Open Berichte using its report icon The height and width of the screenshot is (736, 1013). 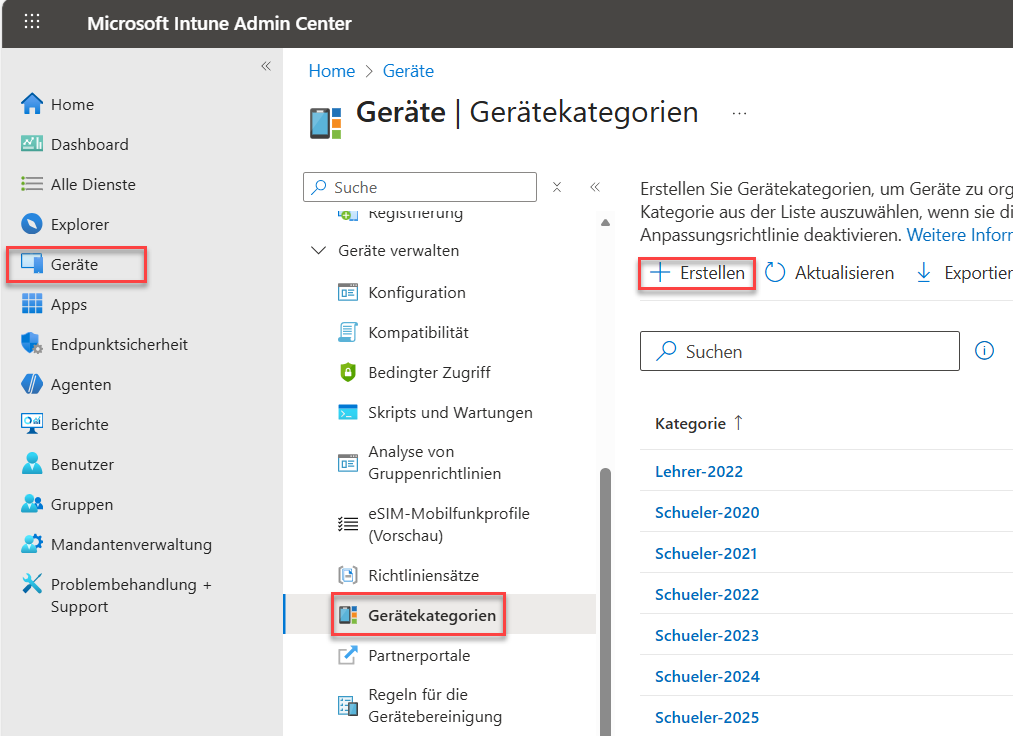(32, 424)
